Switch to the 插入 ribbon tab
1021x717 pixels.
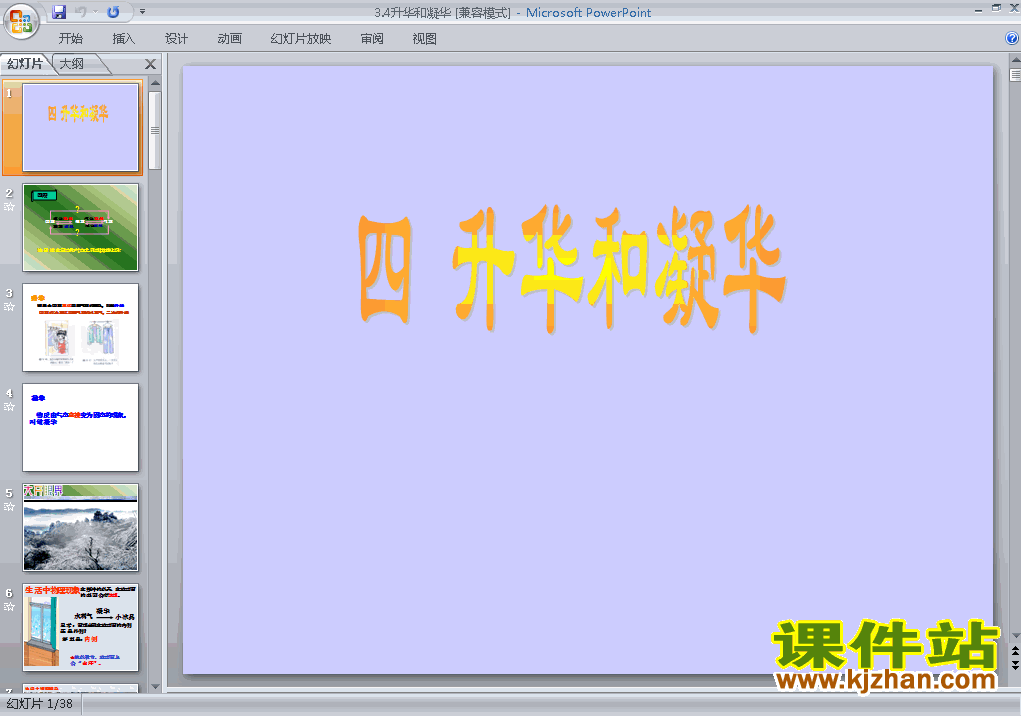click(x=124, y=38)
